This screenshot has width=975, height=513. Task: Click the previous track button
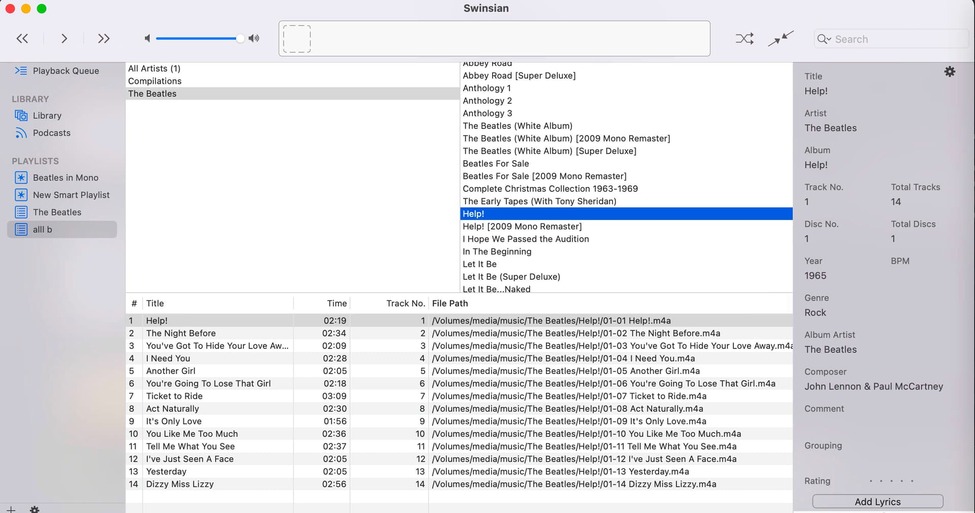[22, 39]
